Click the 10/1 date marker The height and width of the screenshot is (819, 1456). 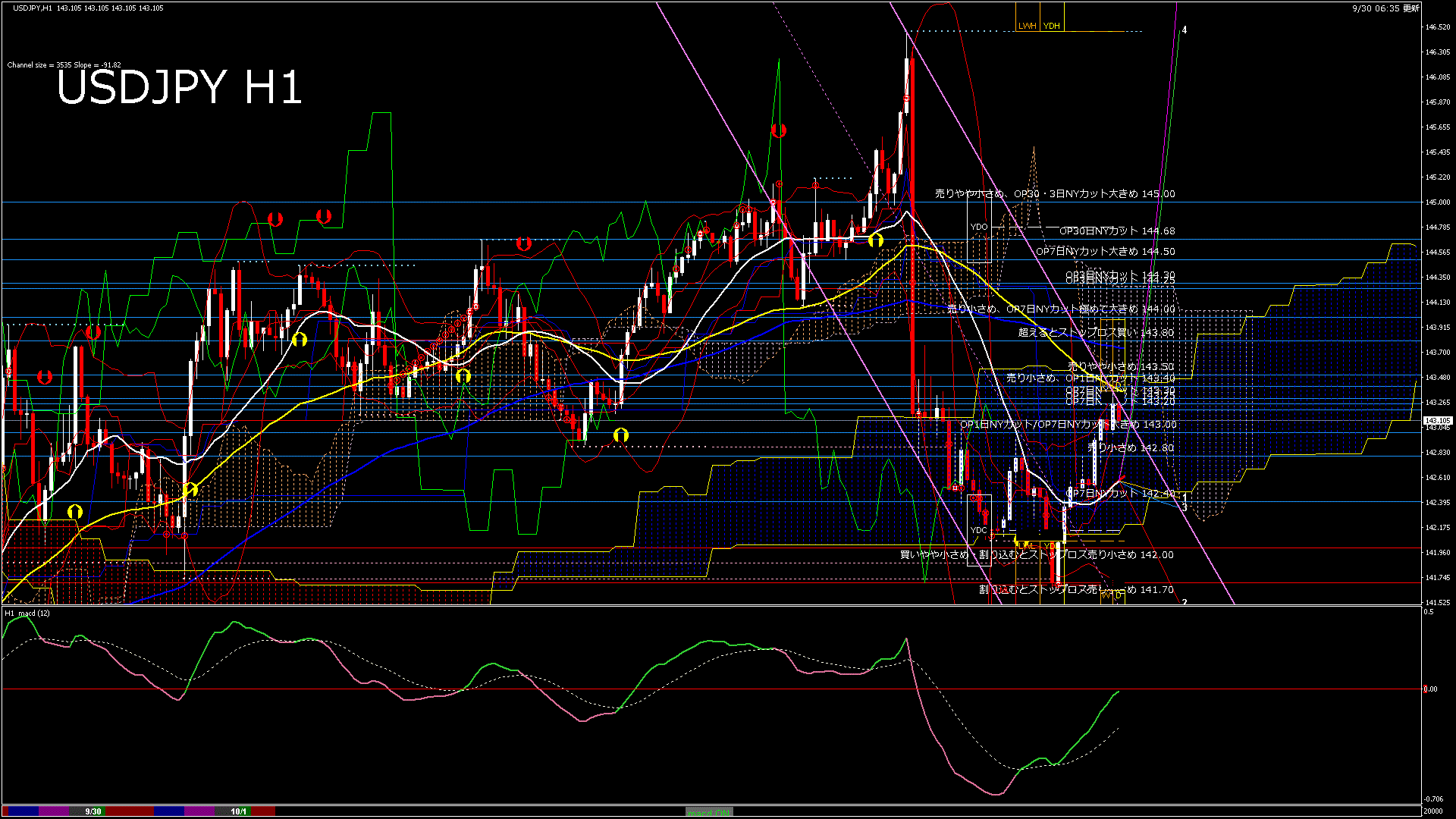pyautogui.click(x=239, y=811)
